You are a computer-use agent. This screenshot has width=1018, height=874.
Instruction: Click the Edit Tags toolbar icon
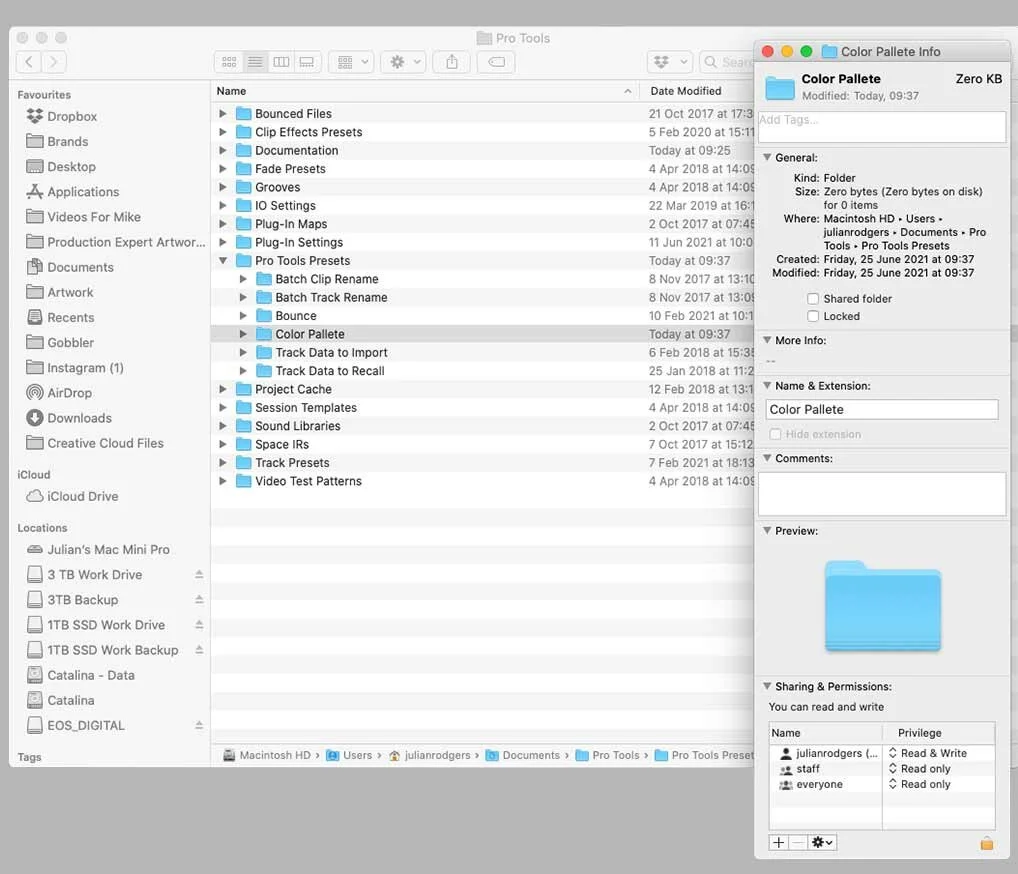tap(497, 62)
